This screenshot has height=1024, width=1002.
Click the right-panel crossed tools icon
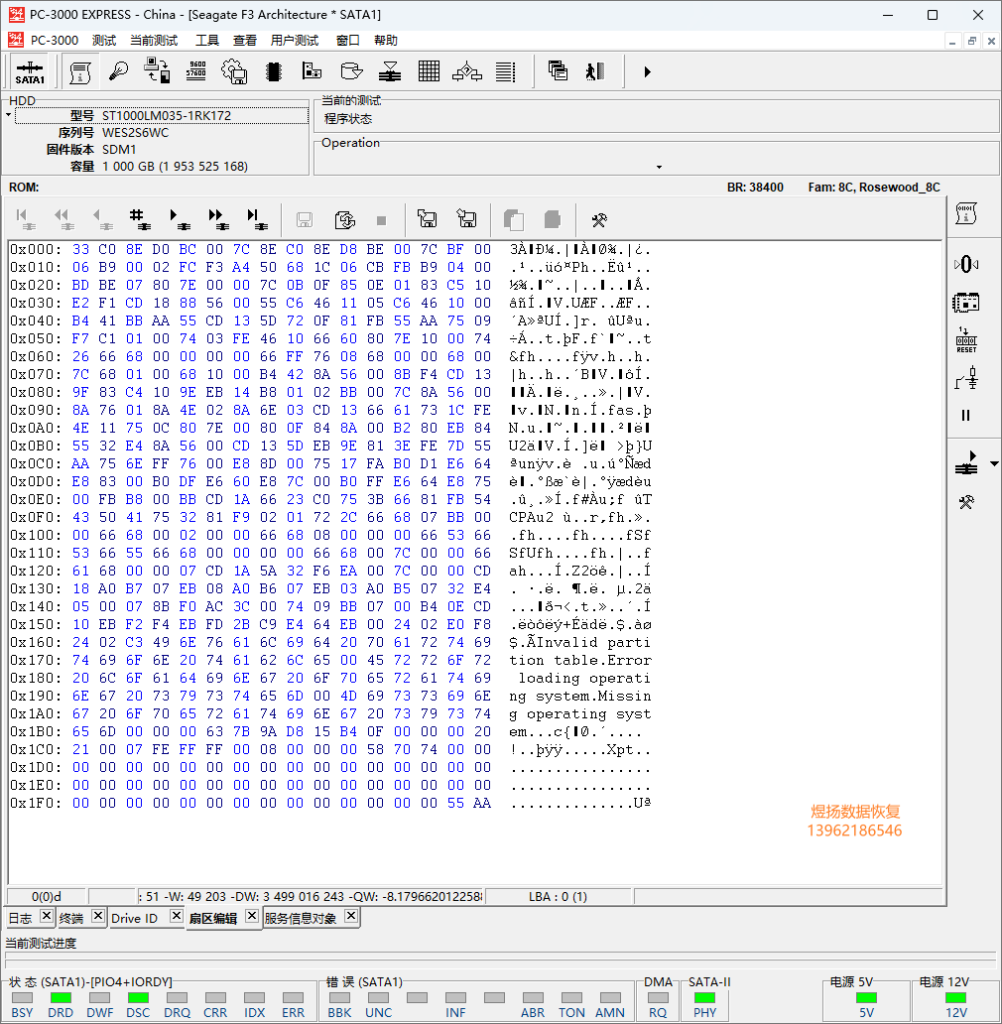pos(966,502)
